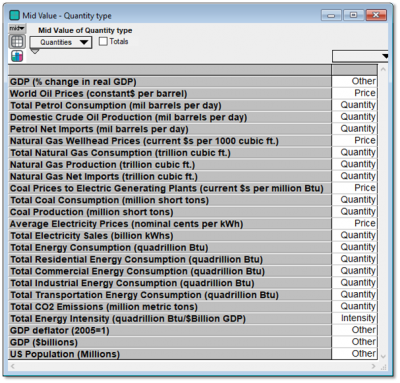Click the Analytica window title icon
400x383 pixels.
tap(14, 15)
